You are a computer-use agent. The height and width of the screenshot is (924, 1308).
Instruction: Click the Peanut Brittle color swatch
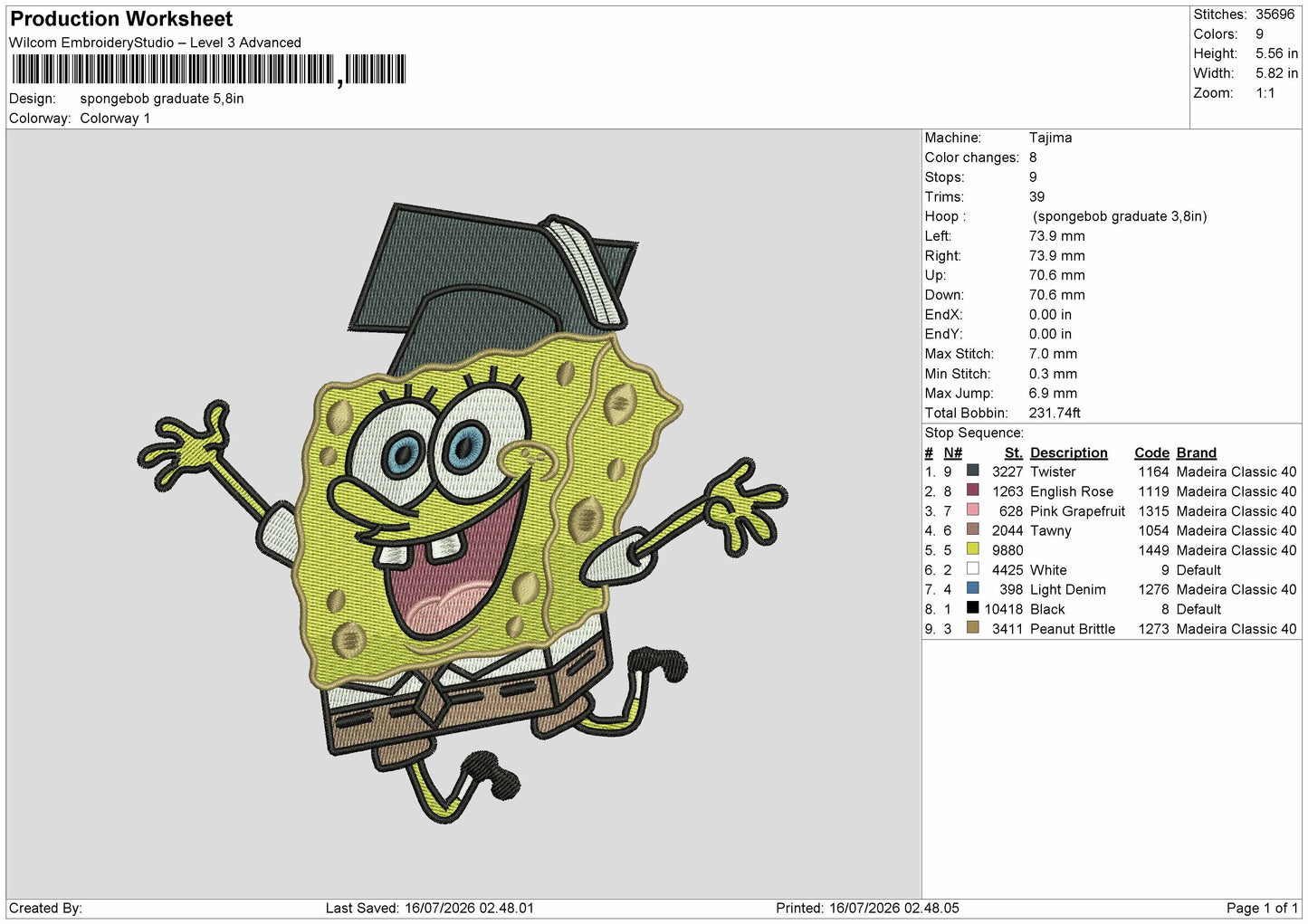(972, 628)
